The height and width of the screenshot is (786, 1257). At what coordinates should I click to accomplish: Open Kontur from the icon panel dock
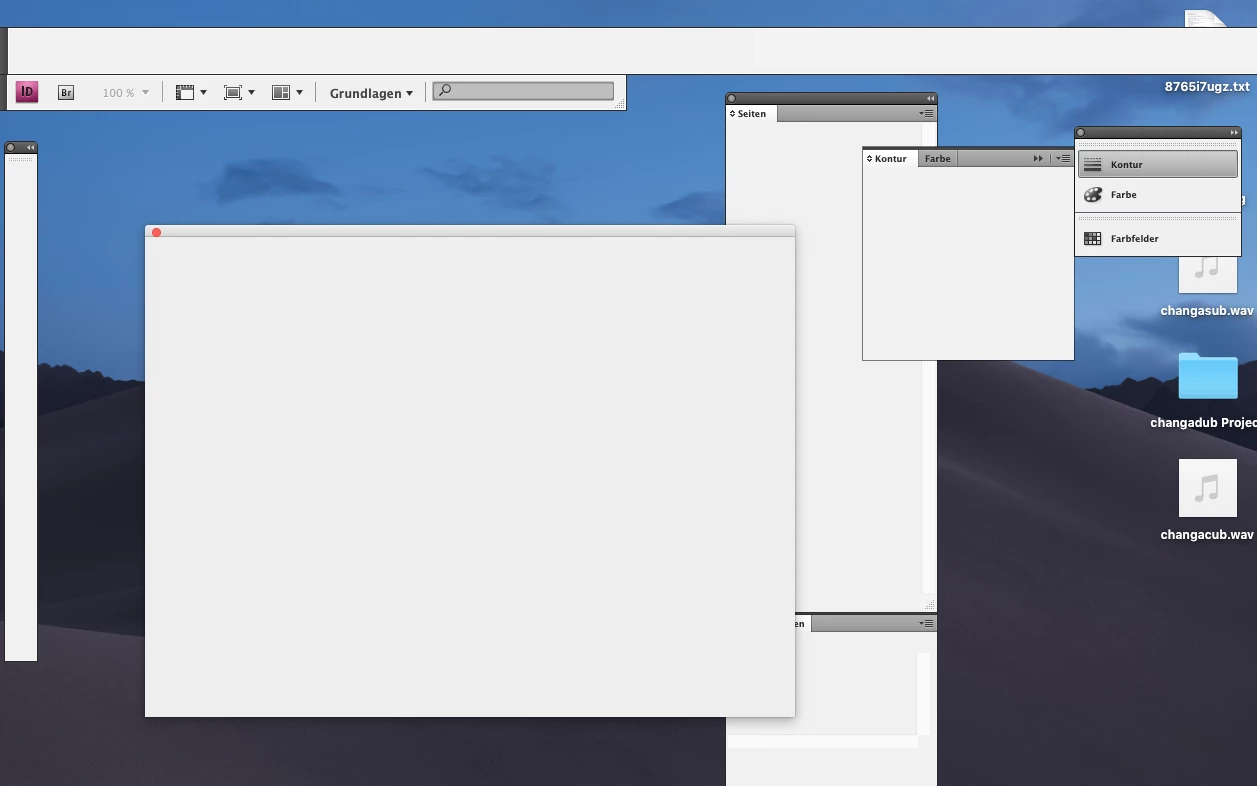point(1158,164)
